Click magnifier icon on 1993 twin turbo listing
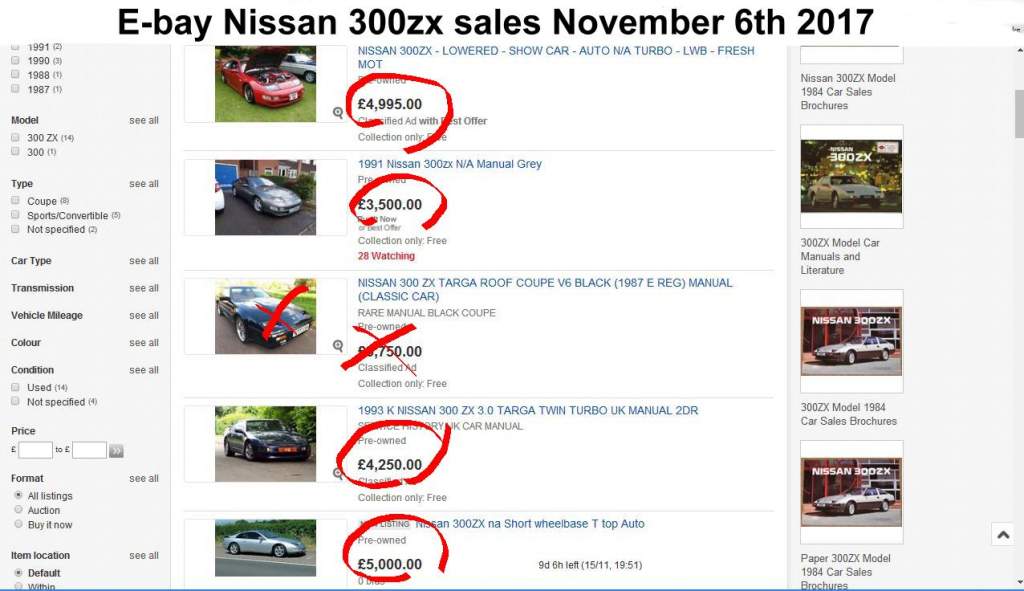The image size is (1024, 591). [x=339, y=472]
